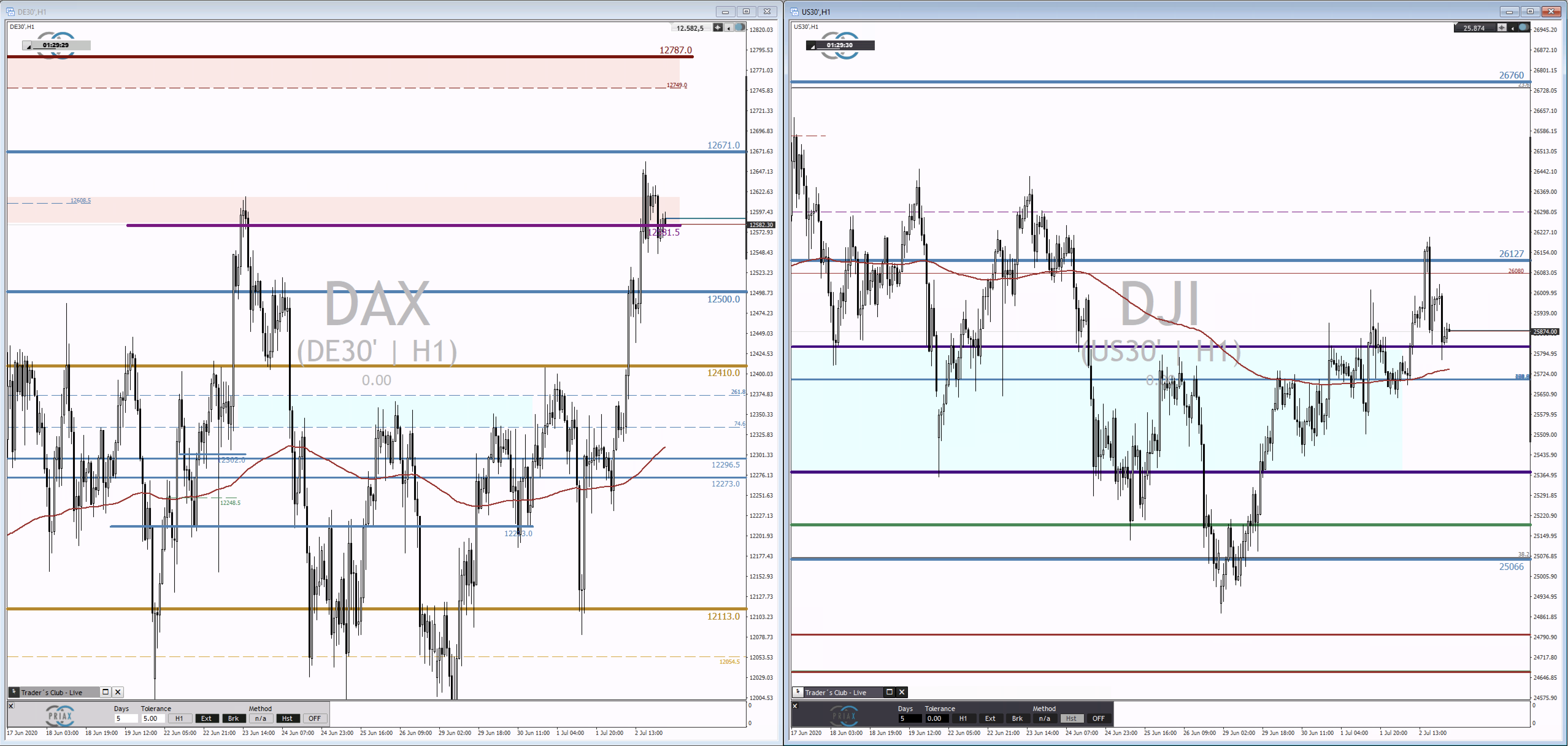
Task: Click the OFF button in US30 panel
Action: tap(1099, 719)
